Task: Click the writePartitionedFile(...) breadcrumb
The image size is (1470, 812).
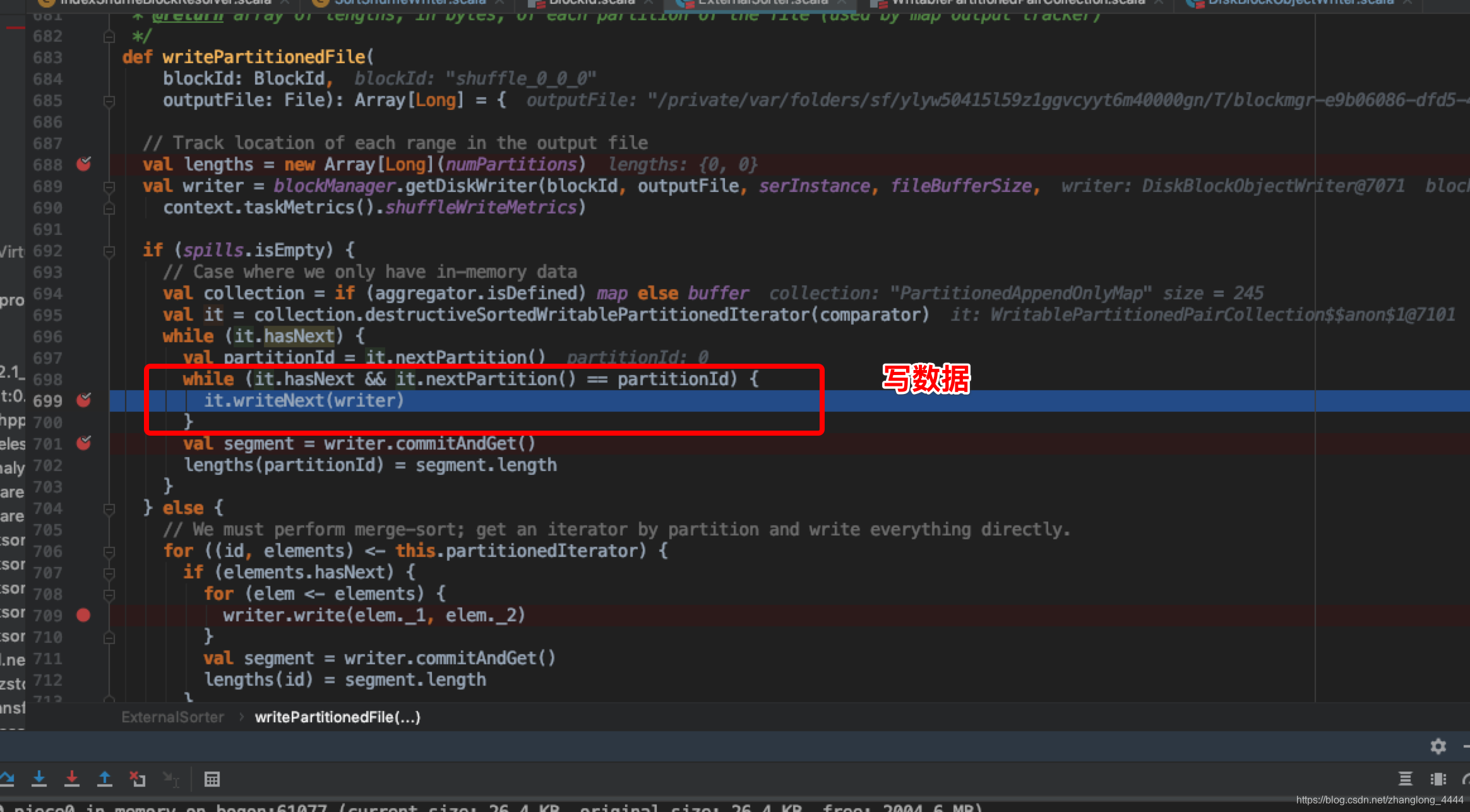Action: click(337, 717)
